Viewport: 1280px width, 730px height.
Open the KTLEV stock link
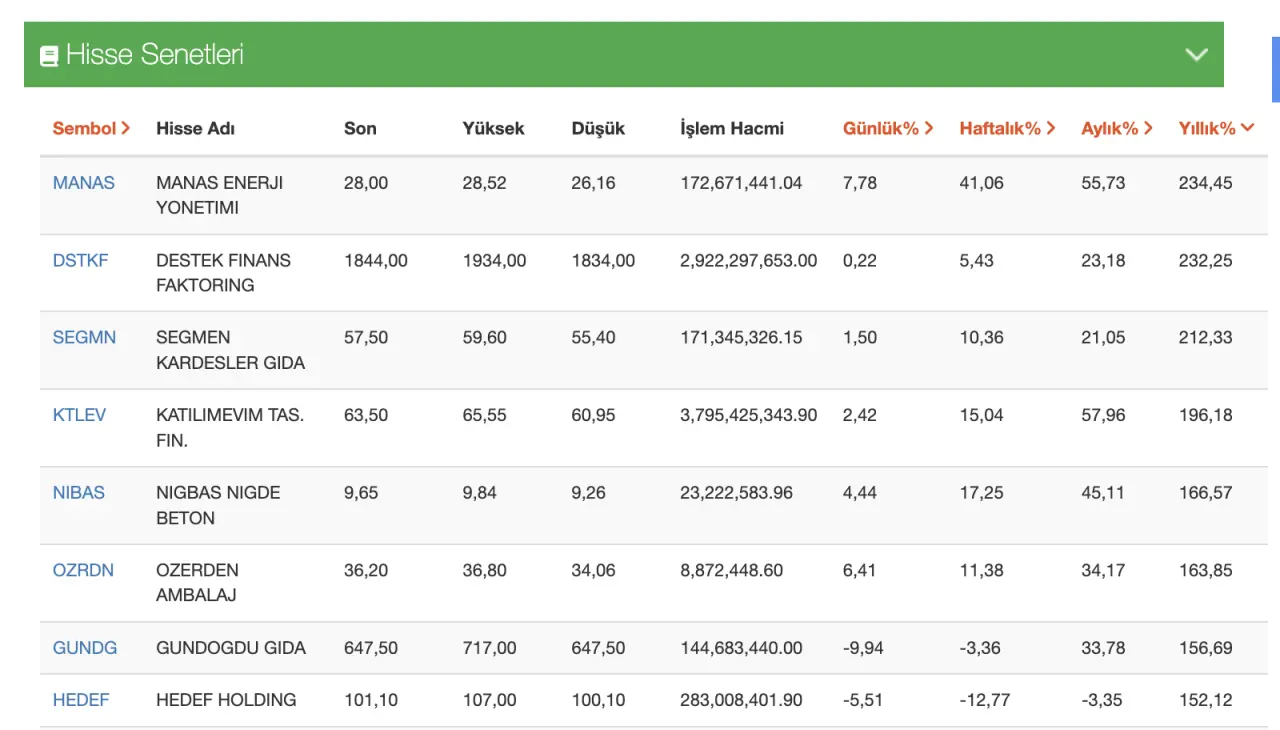(79, 415)
